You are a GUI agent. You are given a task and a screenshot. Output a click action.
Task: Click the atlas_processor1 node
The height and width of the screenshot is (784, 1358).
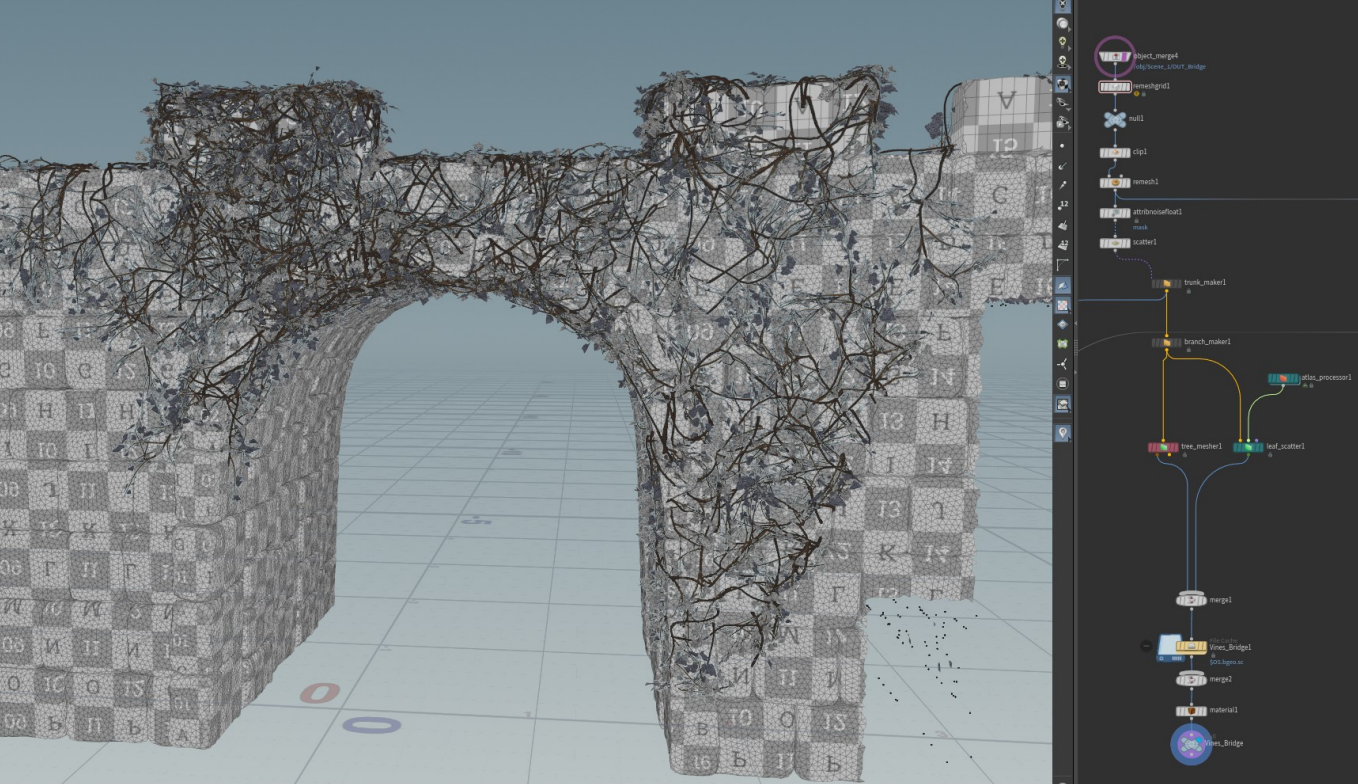point(1283,378)
